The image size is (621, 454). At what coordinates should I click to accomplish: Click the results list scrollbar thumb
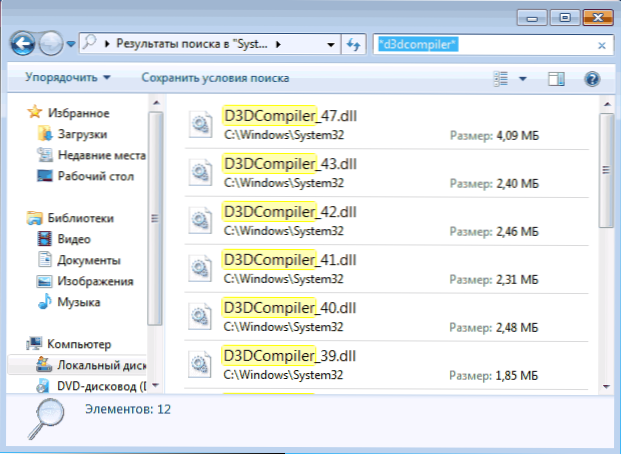pyautogui.click(x=606, y=170)
